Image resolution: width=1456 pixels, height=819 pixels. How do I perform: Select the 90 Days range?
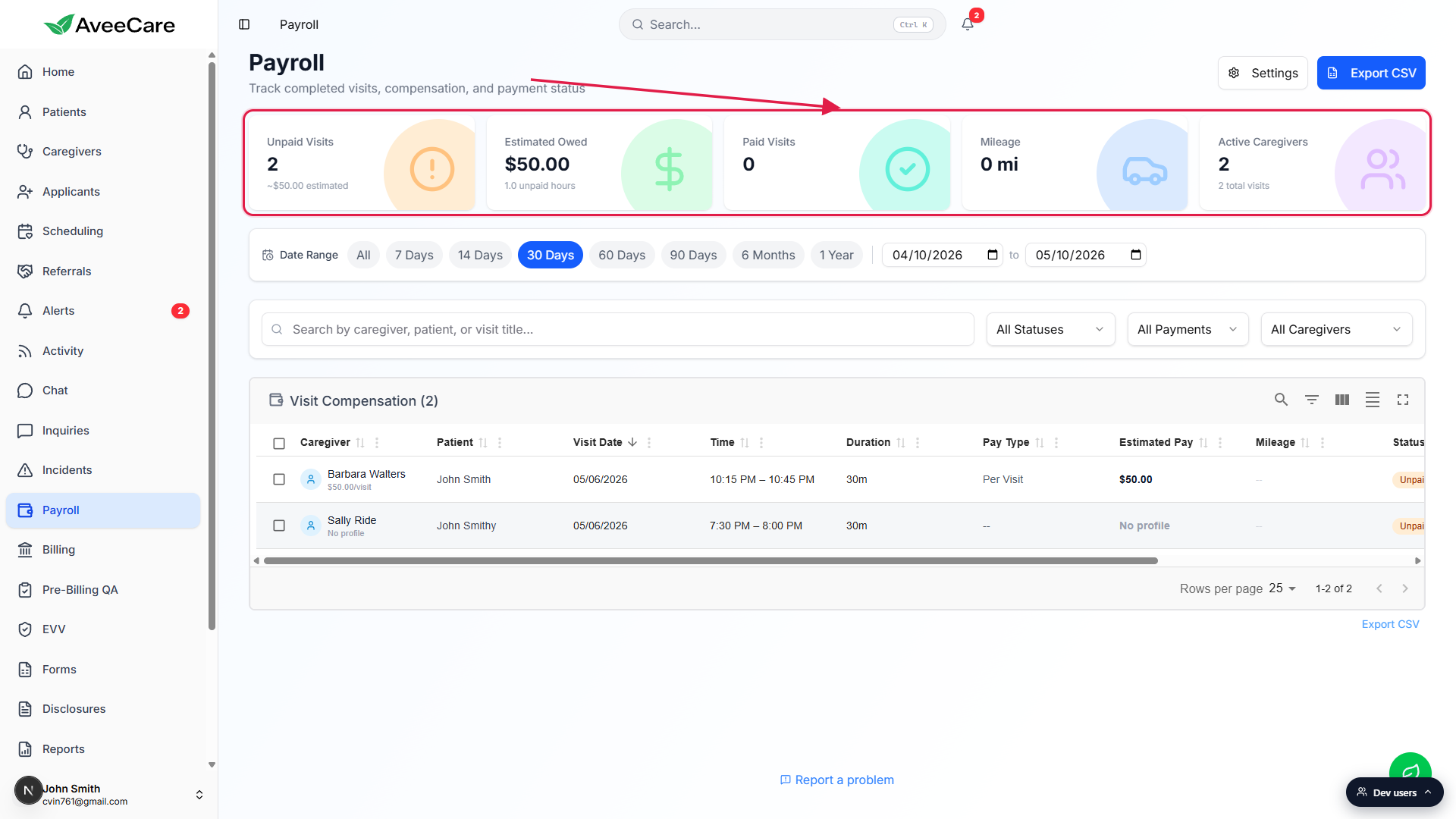(x=693, y=255)
